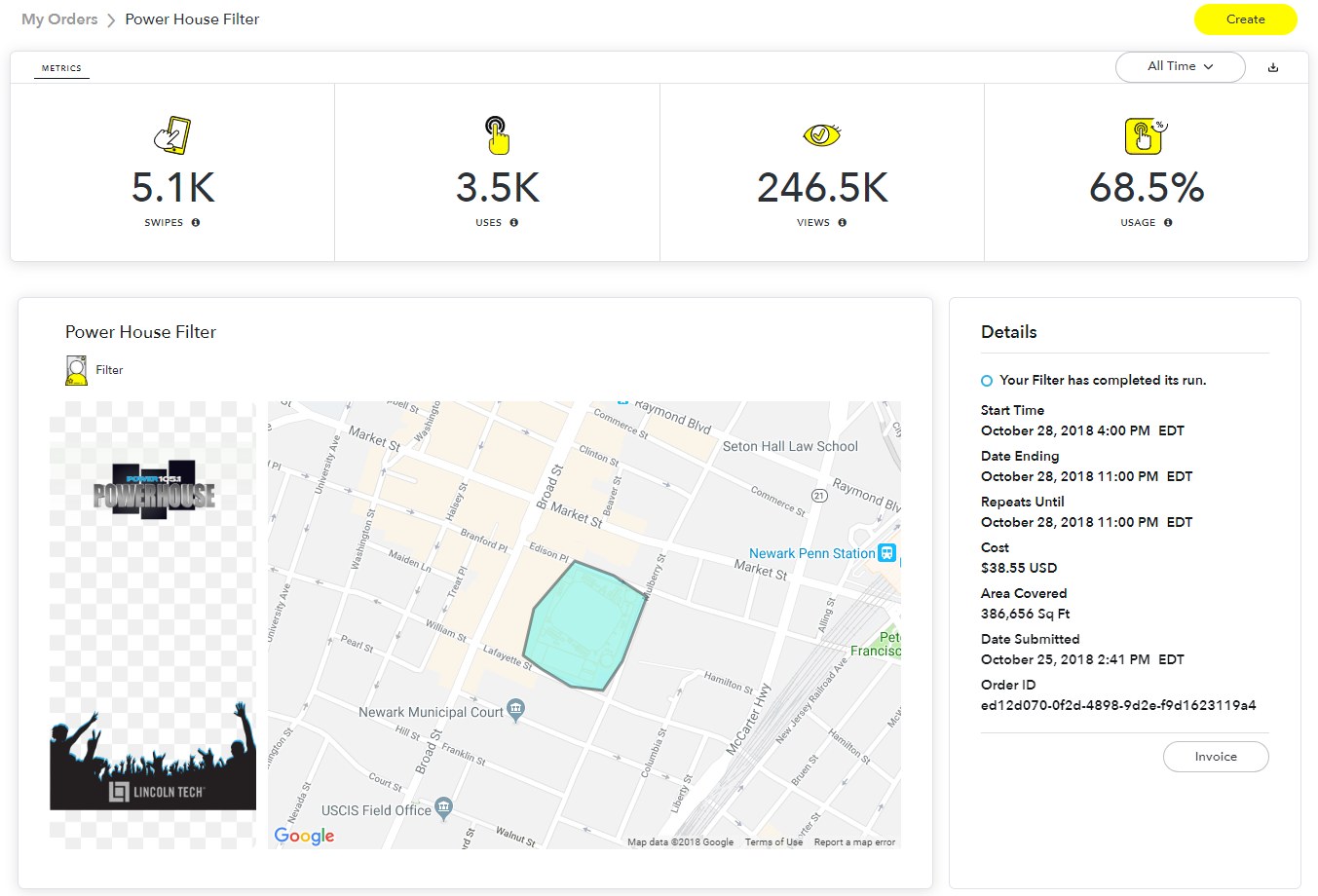The width and height of the screenshot is (1318, 896).
Task: Click the 386,656 Sq Ft area value
Action: click(x=1025, y=614)
